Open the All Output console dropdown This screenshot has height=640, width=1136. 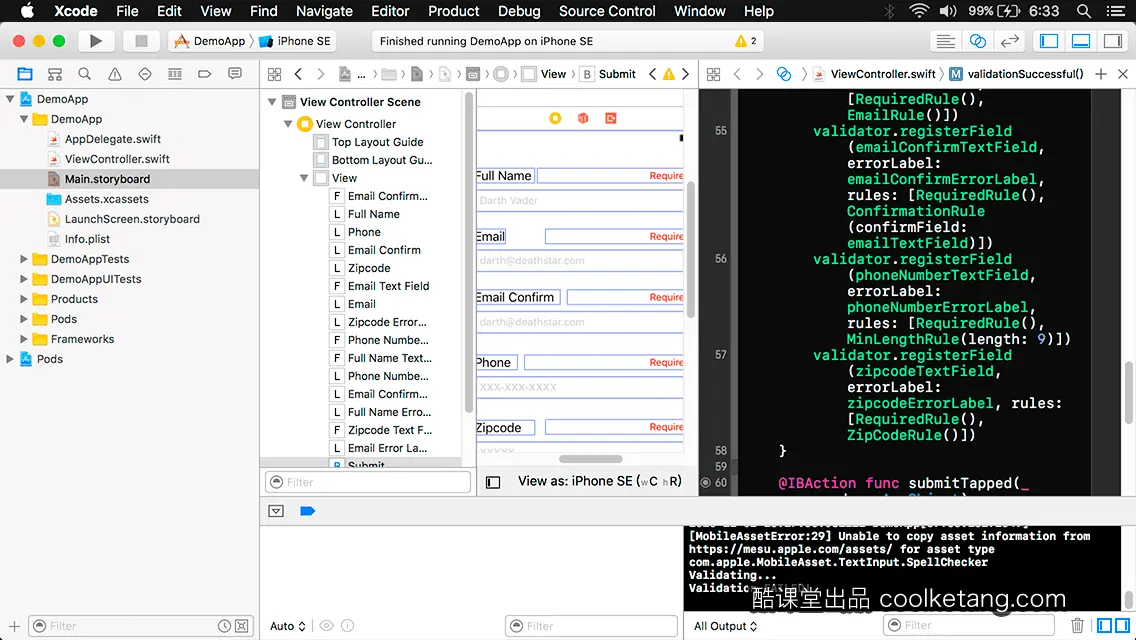(x=725, y=626)
